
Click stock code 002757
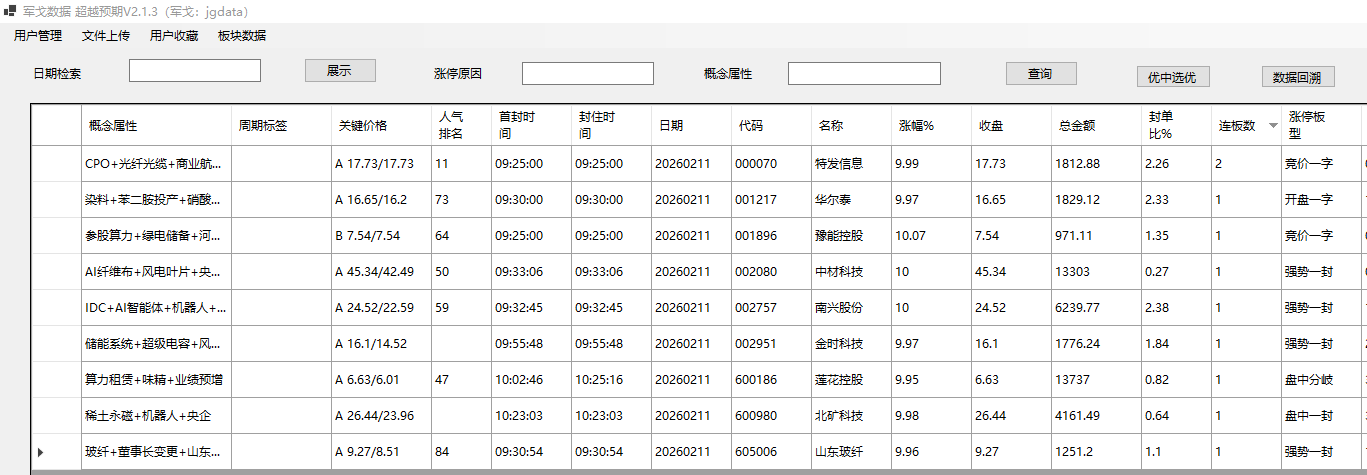coord(771,308)
